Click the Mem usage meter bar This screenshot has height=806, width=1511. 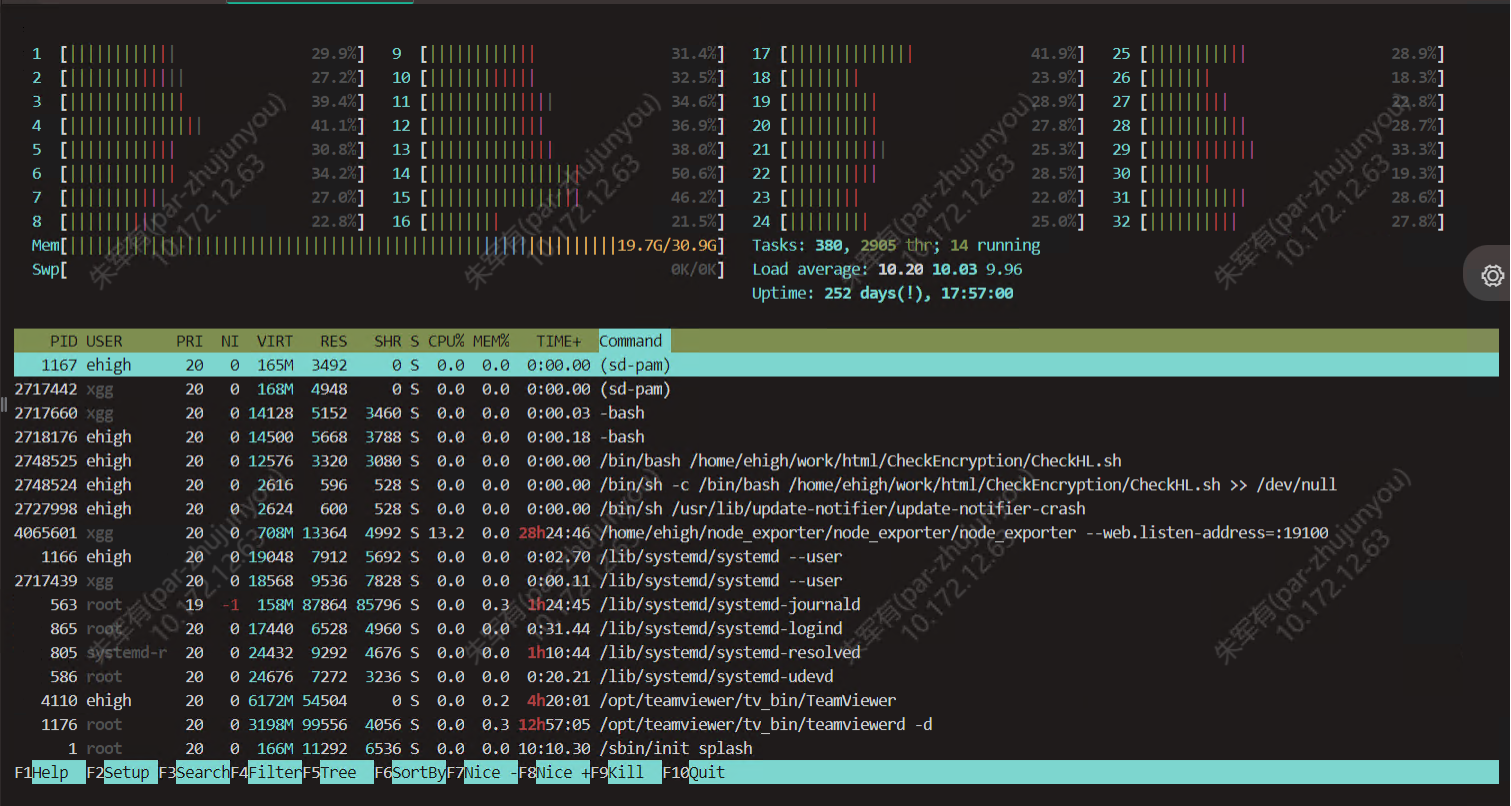(x=378, y=245)
